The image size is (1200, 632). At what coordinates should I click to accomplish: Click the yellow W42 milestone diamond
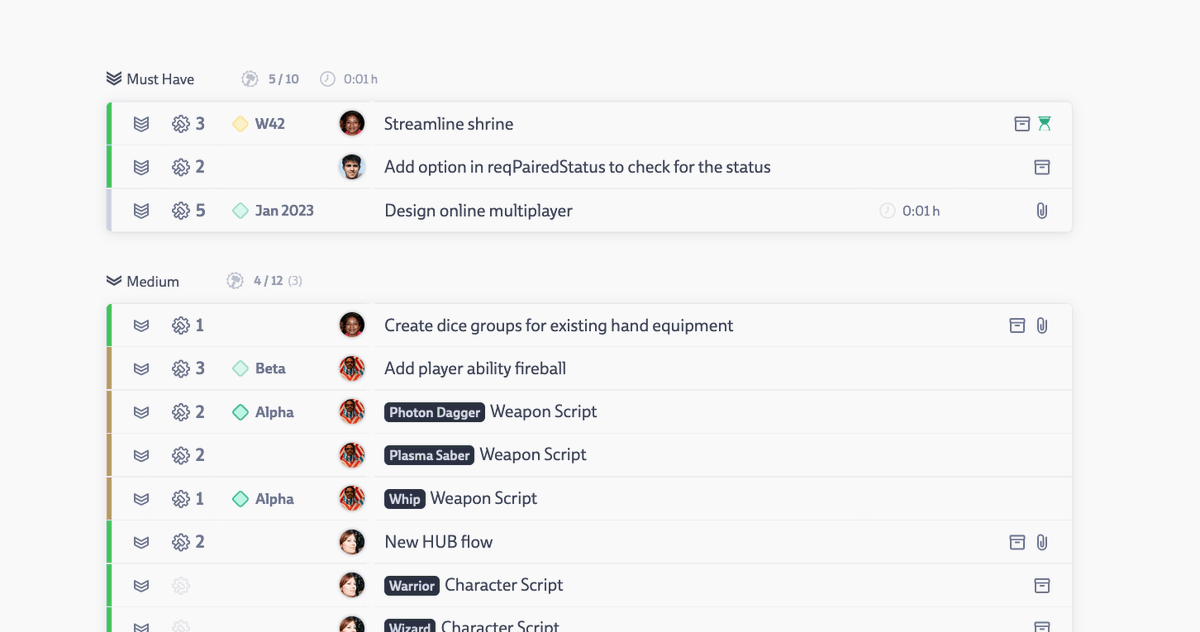pos(240,124)
